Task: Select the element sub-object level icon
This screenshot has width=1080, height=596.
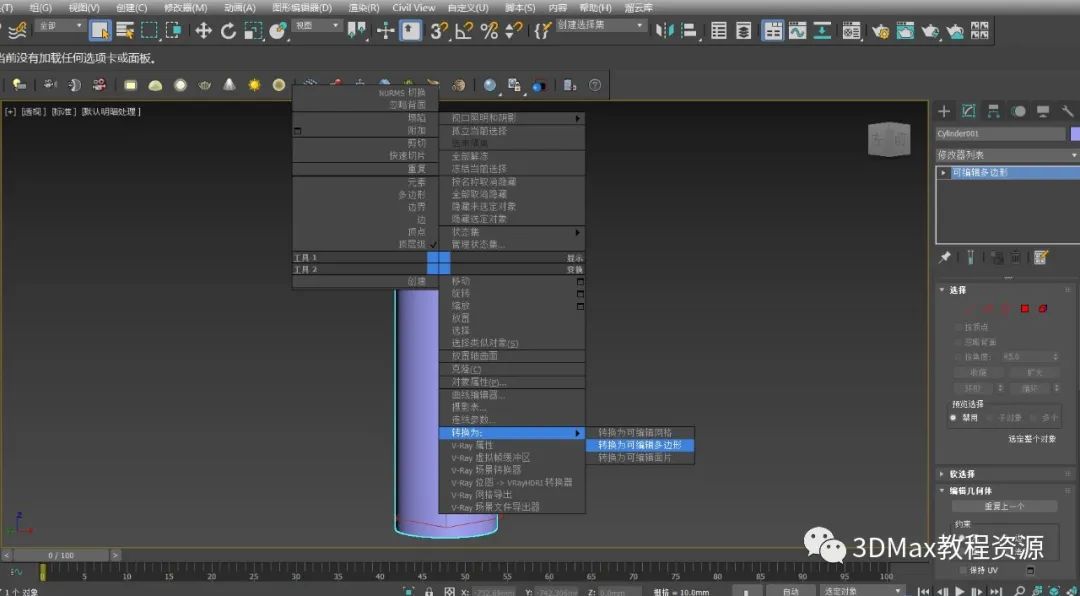Action: coord(1042,309)
